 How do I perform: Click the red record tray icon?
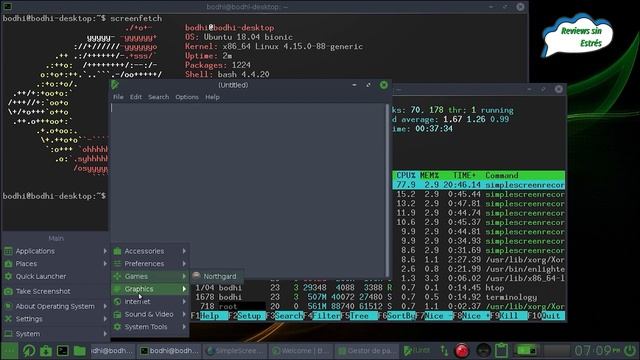coord(462,351)
